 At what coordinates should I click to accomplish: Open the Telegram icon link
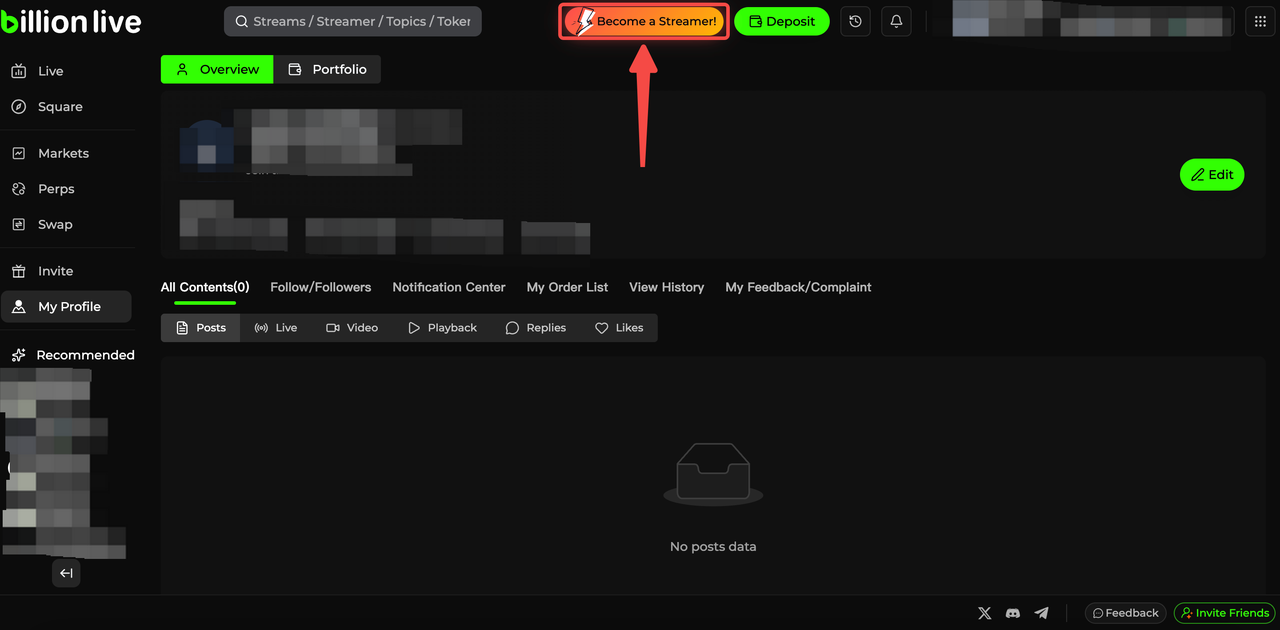1042,613
